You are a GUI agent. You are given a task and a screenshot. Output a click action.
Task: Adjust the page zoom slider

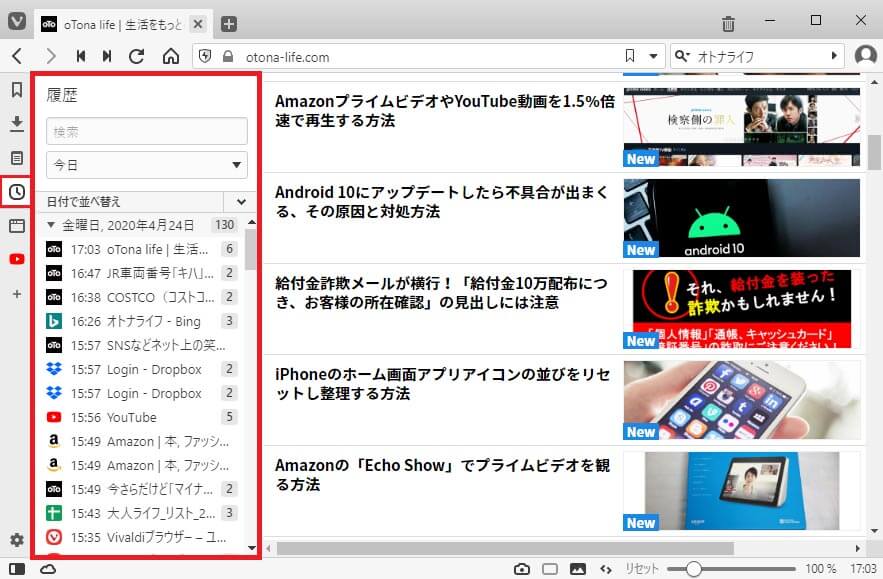tap(732, 569)
